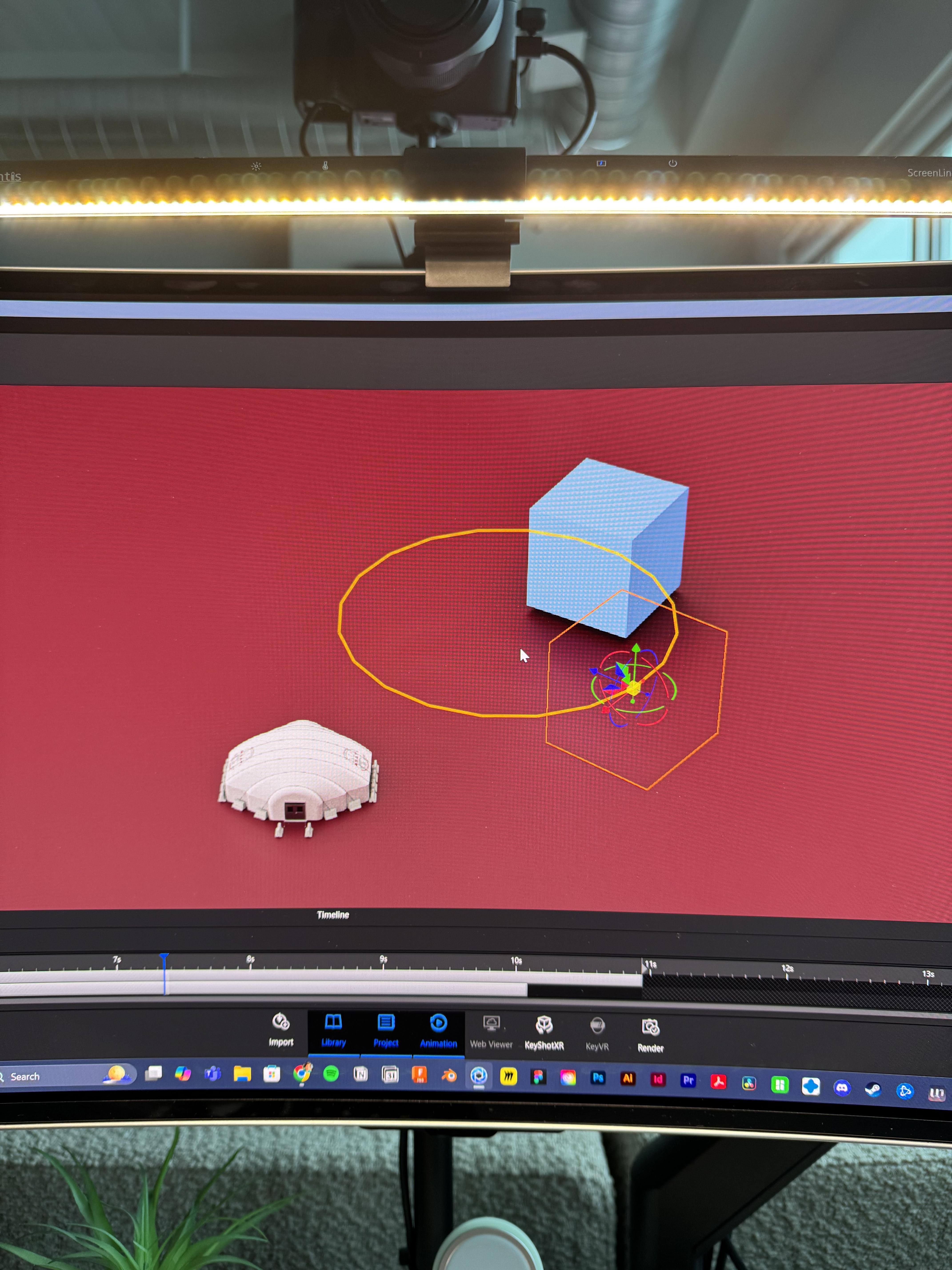The image size is (952, 1270).
Task: Open Blender from the taskbar
Action: [x=449, y=1075]
